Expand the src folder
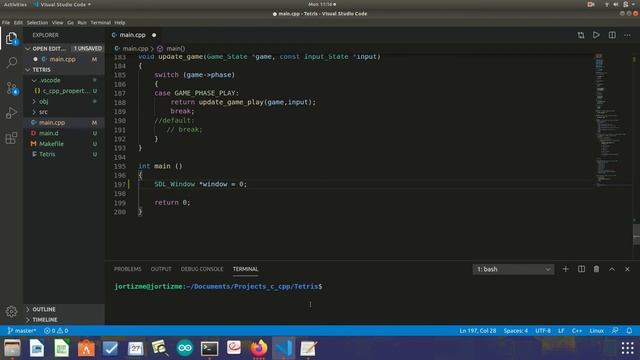640x360 pixels. point(34,112)
